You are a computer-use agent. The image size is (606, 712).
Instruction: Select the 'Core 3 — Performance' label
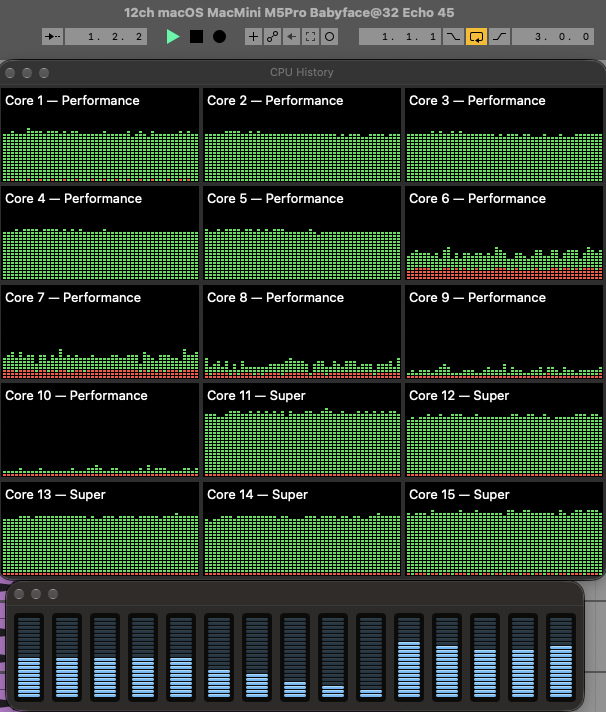477,100
